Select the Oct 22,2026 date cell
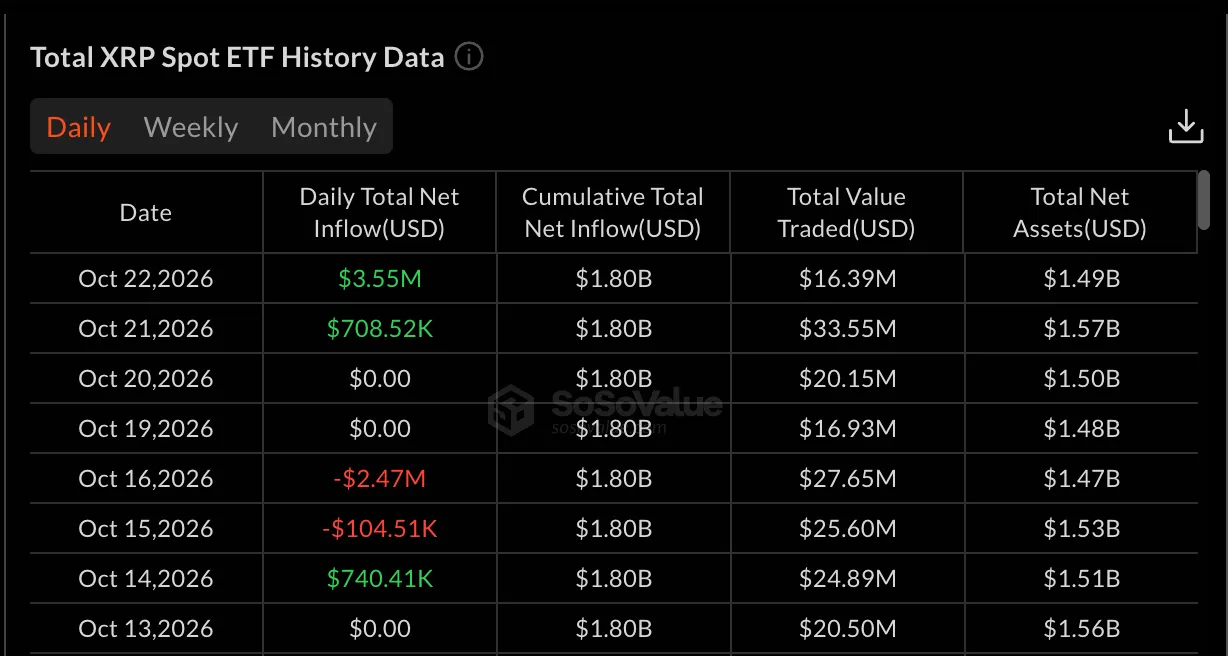 click(146, 278)
